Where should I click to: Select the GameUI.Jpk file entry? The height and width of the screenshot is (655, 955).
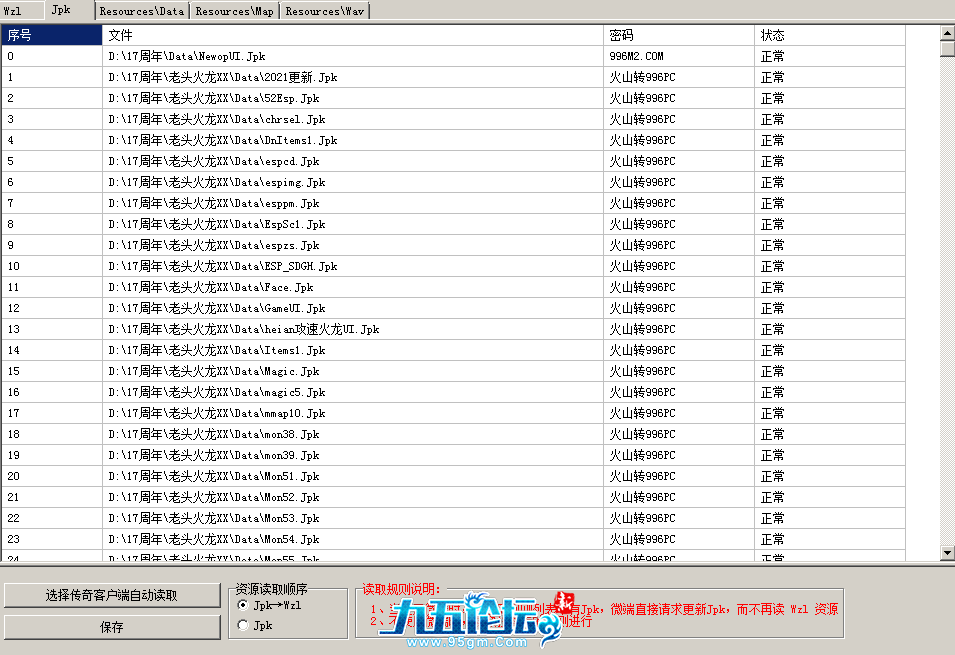pos(217,309)
